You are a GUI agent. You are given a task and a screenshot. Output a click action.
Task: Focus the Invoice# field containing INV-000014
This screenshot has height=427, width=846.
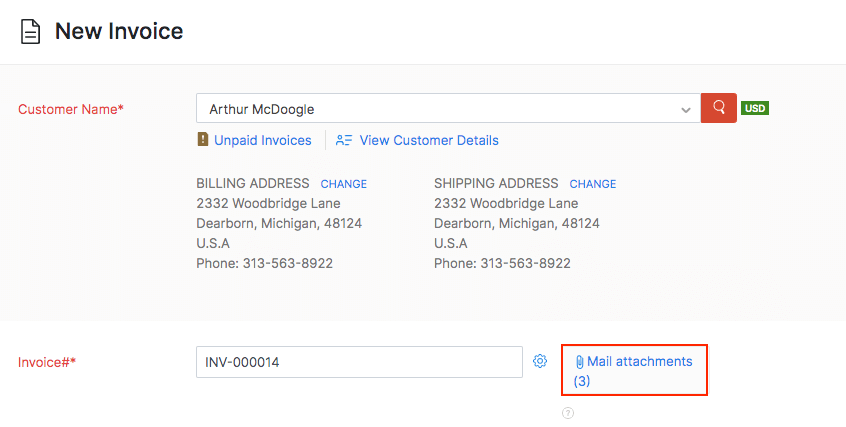click(359, 362)
